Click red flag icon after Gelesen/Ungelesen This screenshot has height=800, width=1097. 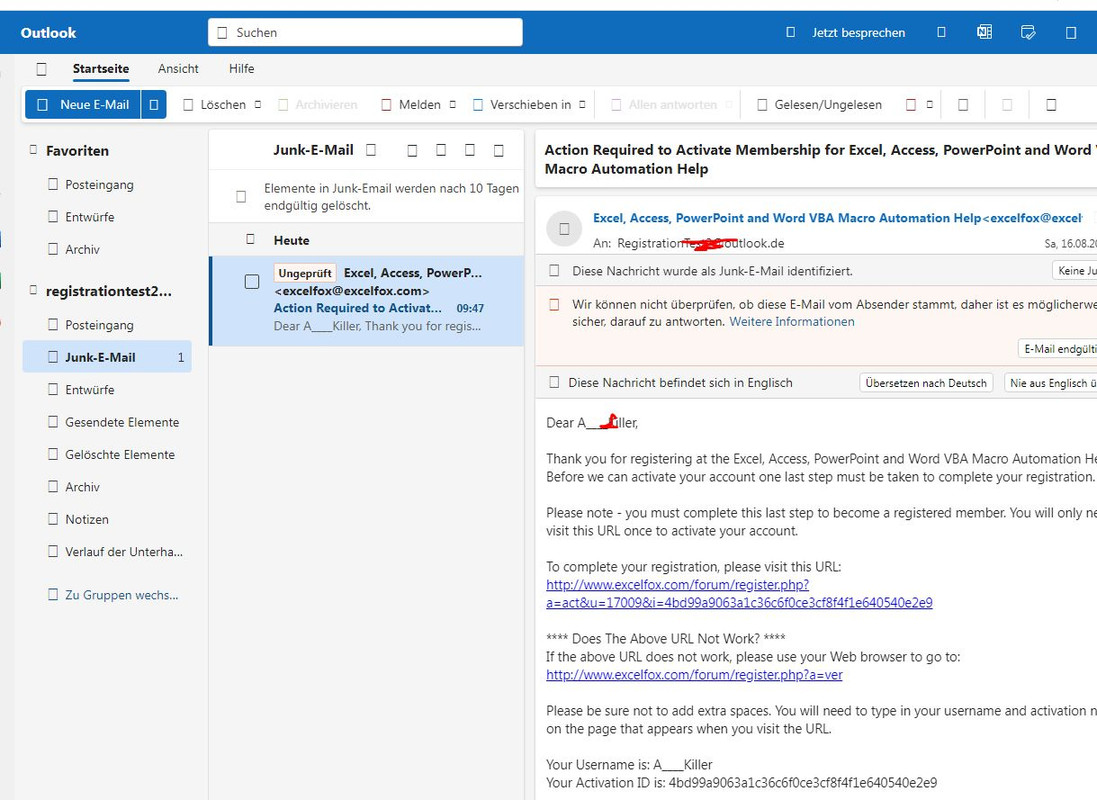[x=911, y=105]
